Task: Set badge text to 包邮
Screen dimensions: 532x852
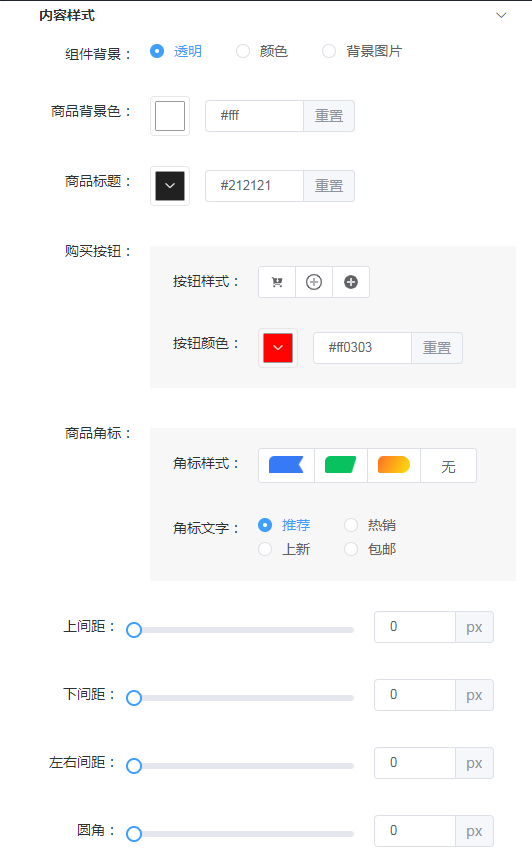Action: tap(370, 549)
